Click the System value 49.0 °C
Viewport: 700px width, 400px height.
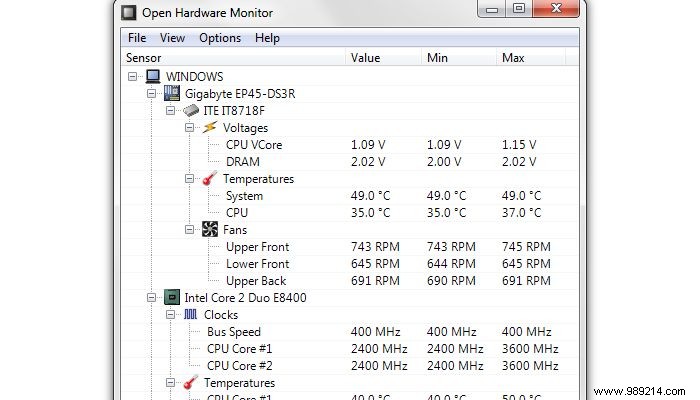(370, 196)
